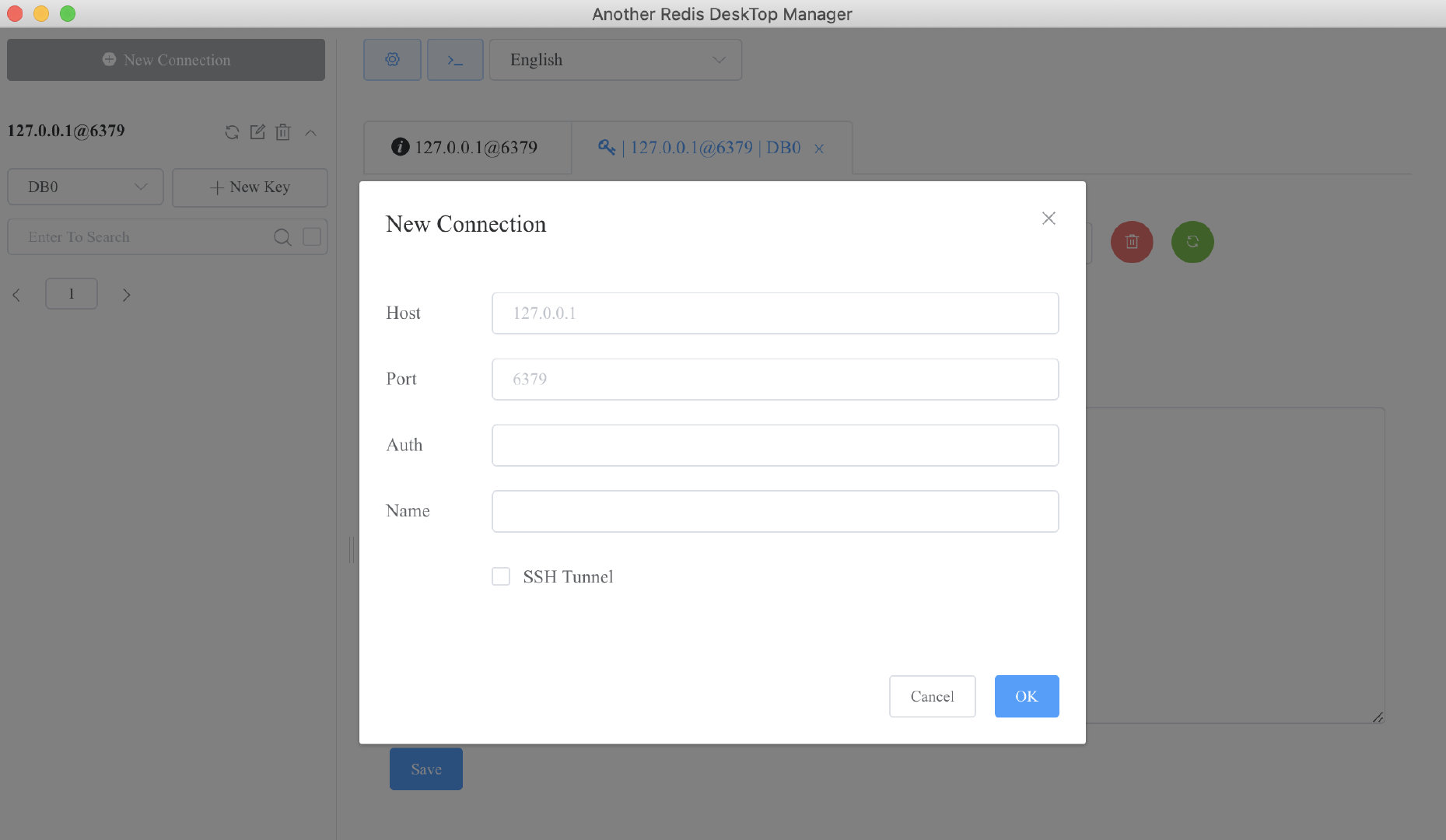Focus the Port input field

tap(776, 380)
